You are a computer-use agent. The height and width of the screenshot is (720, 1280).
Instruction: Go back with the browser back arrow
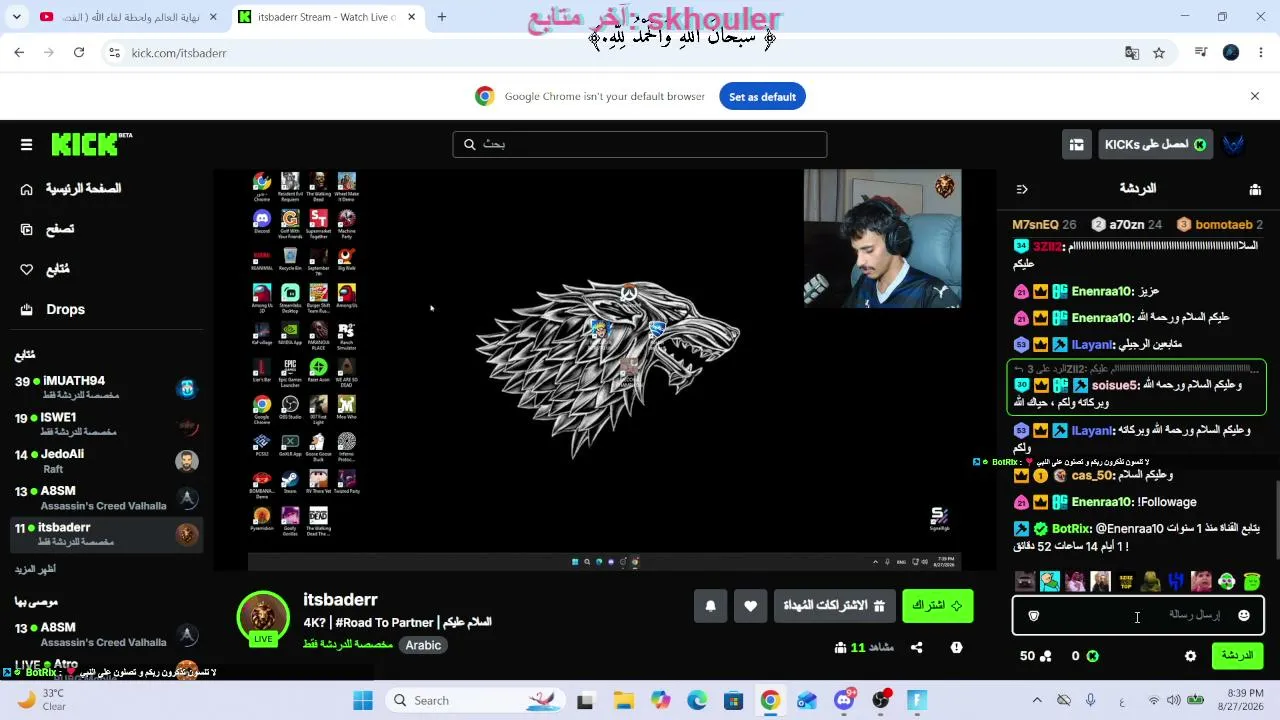click(x=19, y=53)
